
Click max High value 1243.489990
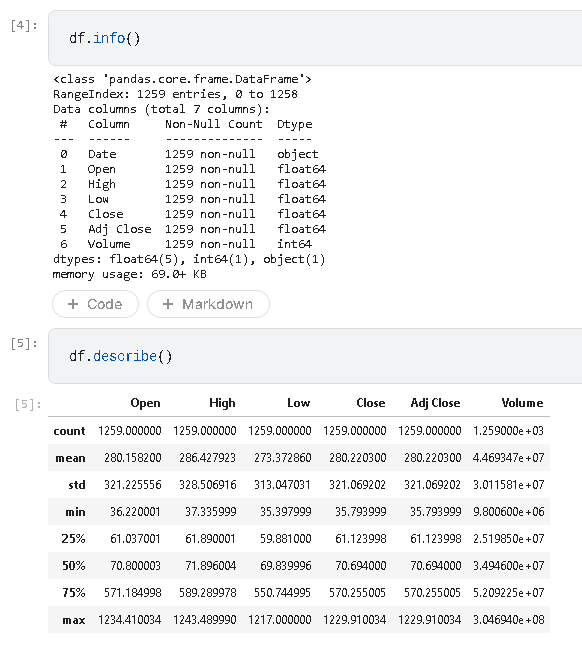205,620
